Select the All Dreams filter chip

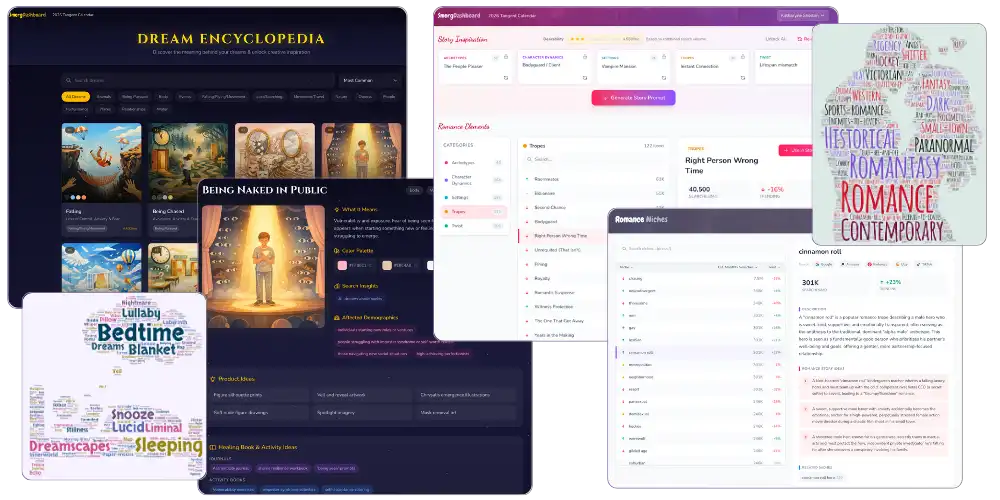click(75, 97)
